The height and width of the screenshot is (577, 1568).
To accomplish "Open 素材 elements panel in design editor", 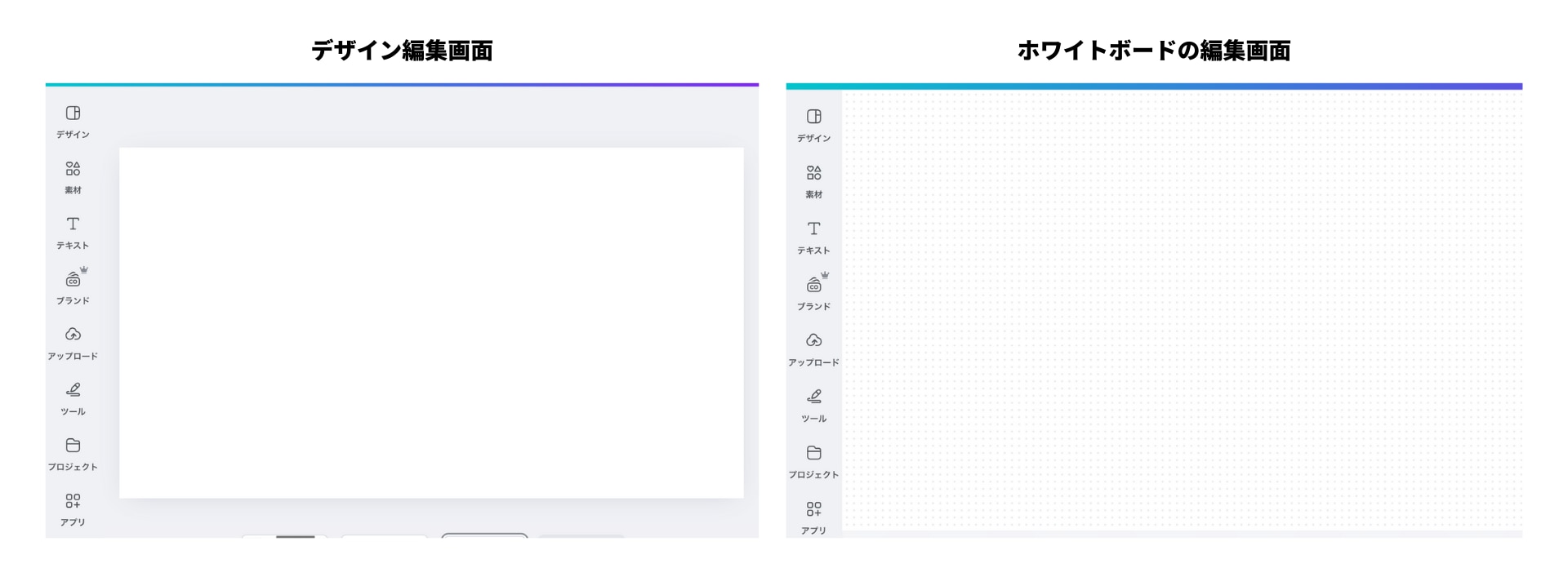I will click(x=73, y=176).
